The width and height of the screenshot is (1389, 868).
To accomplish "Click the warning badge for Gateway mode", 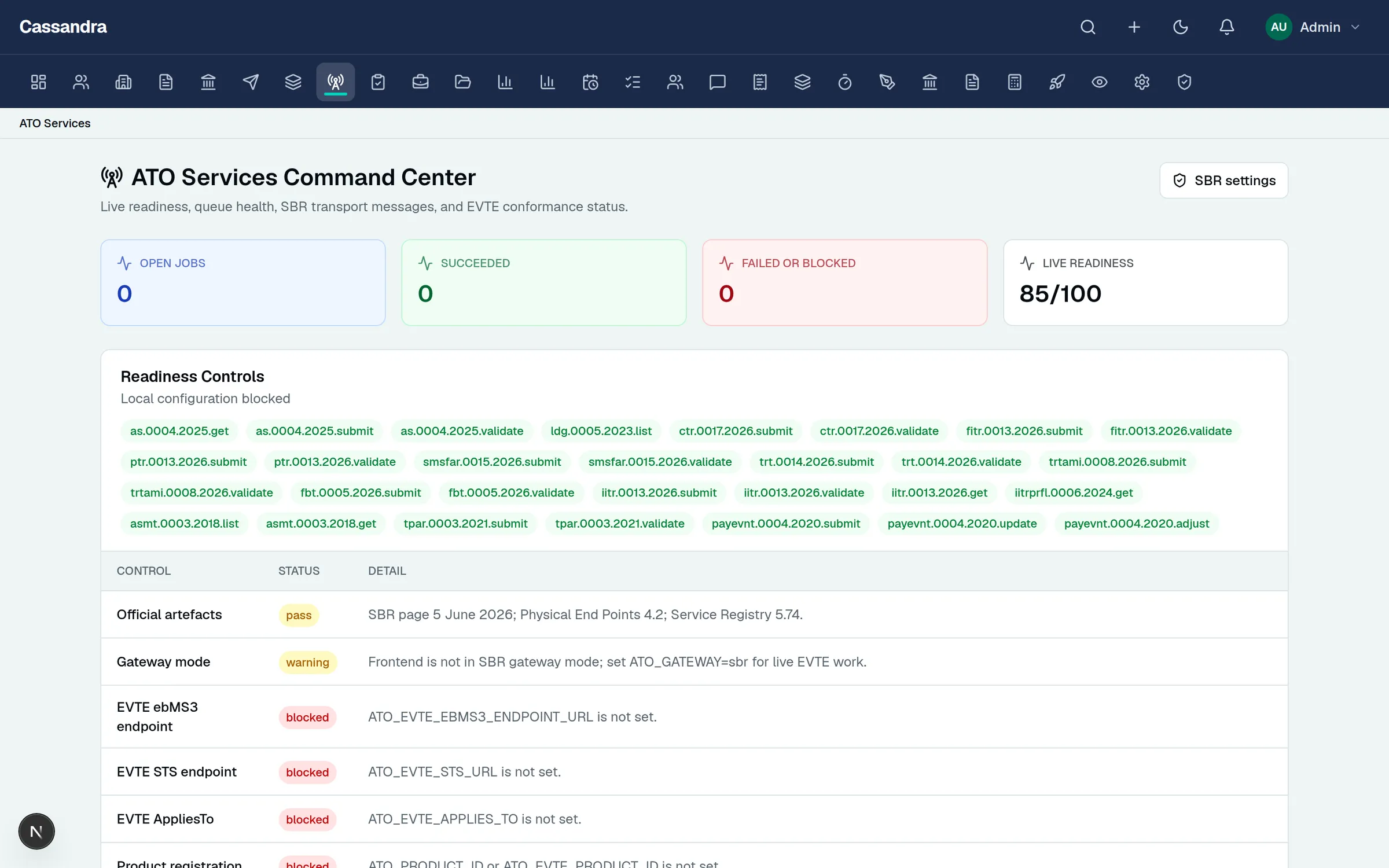I will 307,663.
